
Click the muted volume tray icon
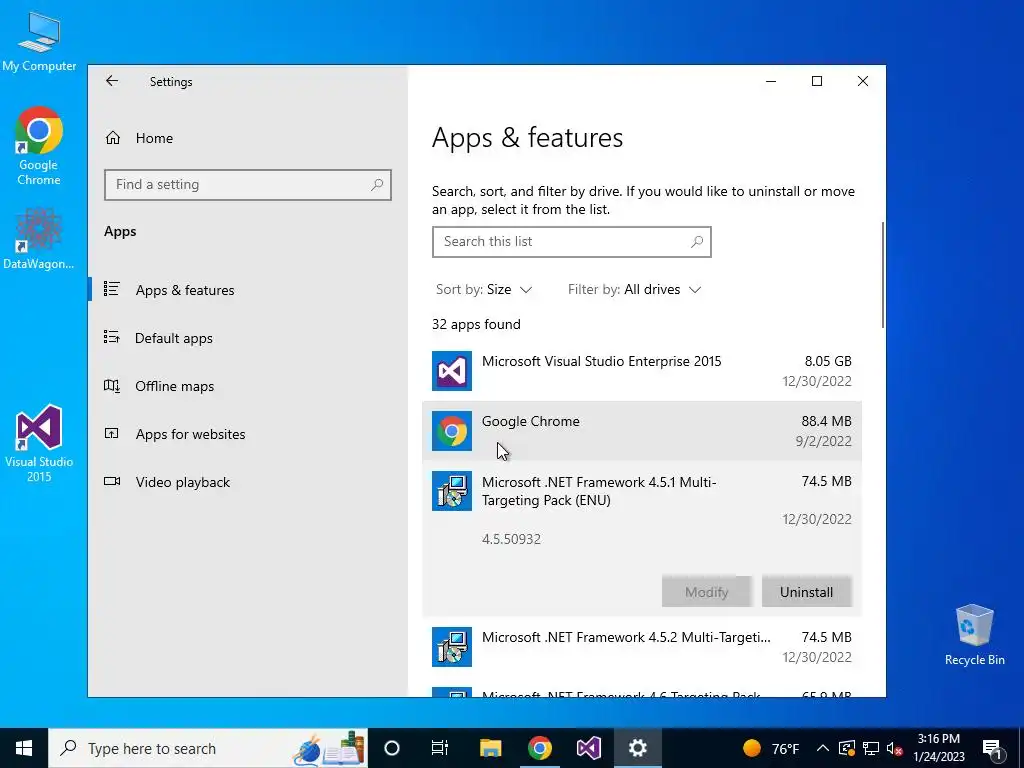[894, 748]
